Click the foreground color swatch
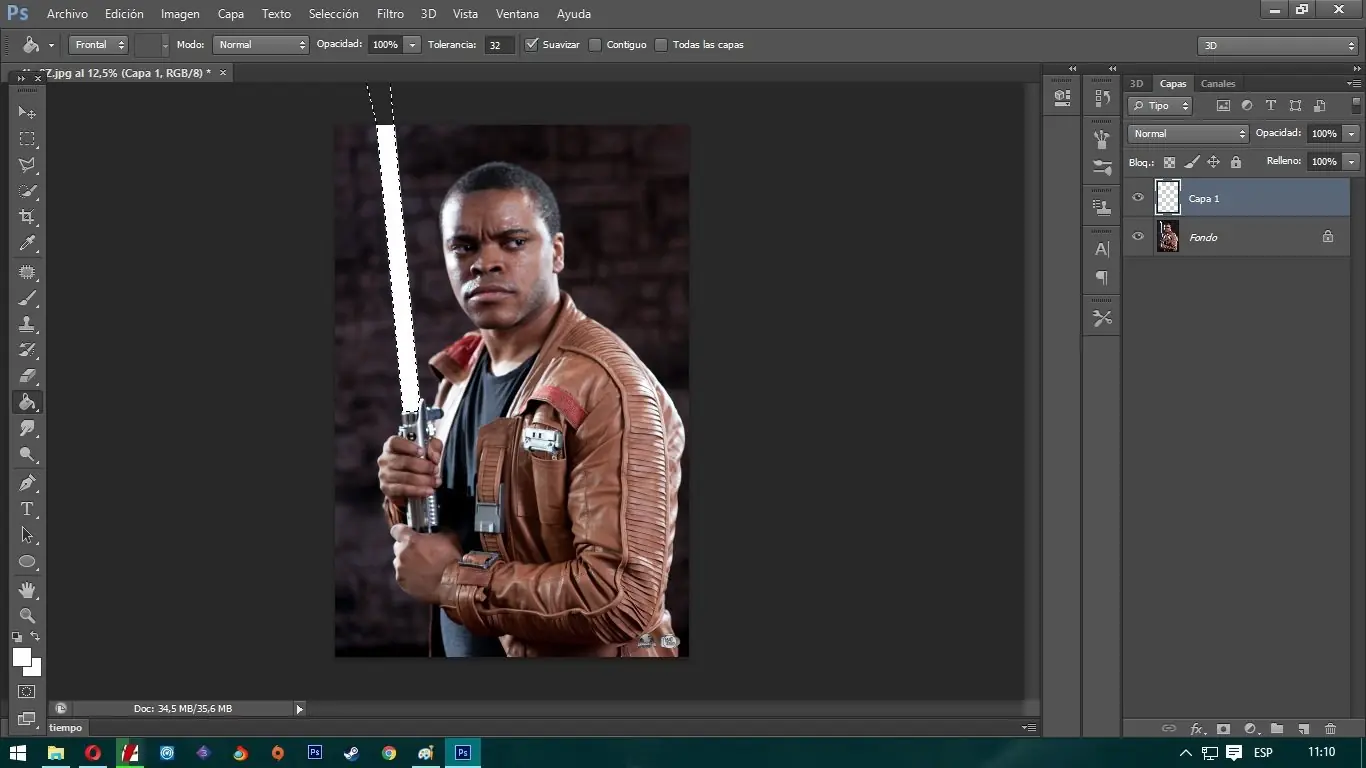The image size is (1366, 768). point(20,659)
